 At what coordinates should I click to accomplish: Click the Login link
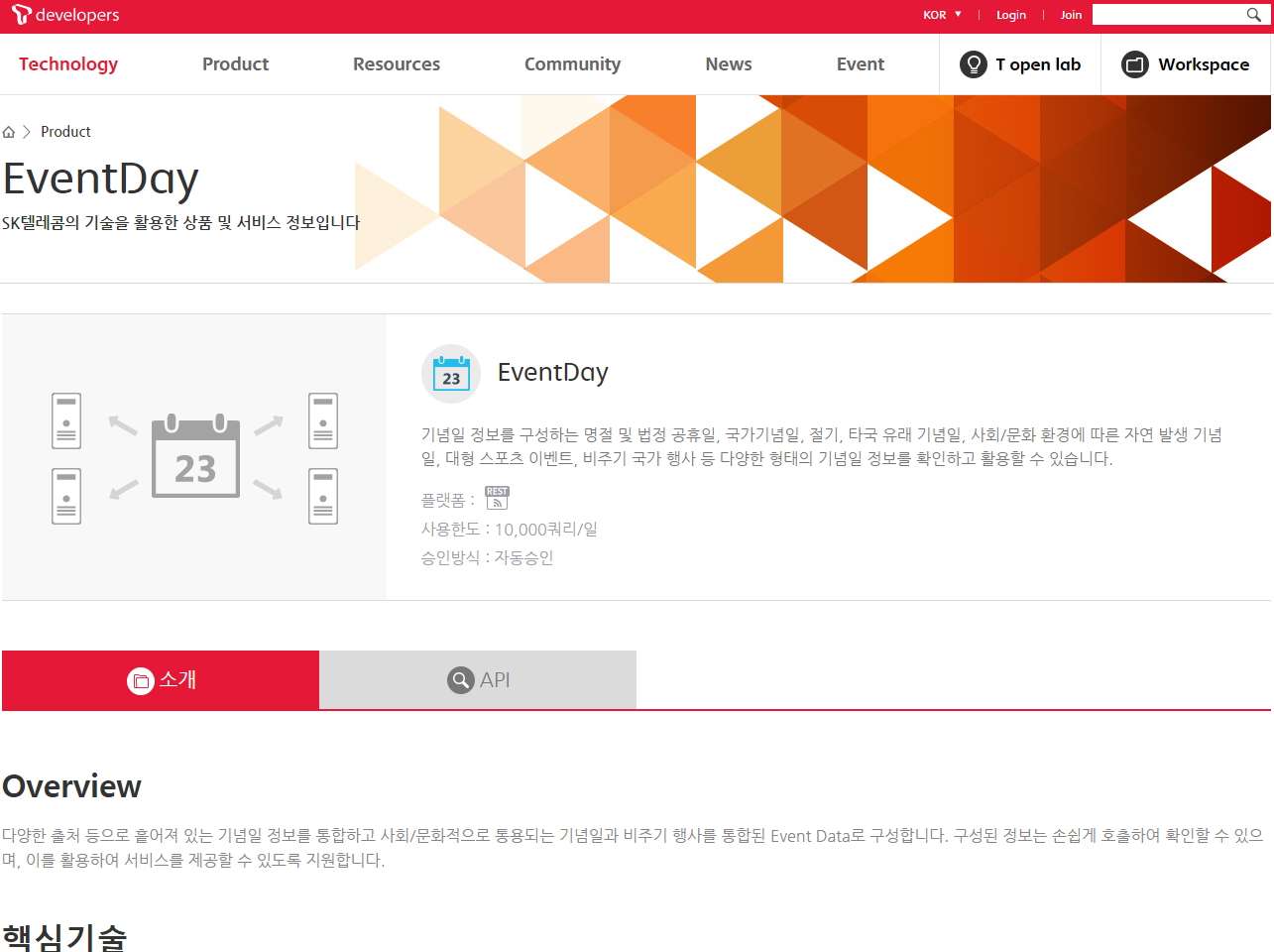point(1011,15)
